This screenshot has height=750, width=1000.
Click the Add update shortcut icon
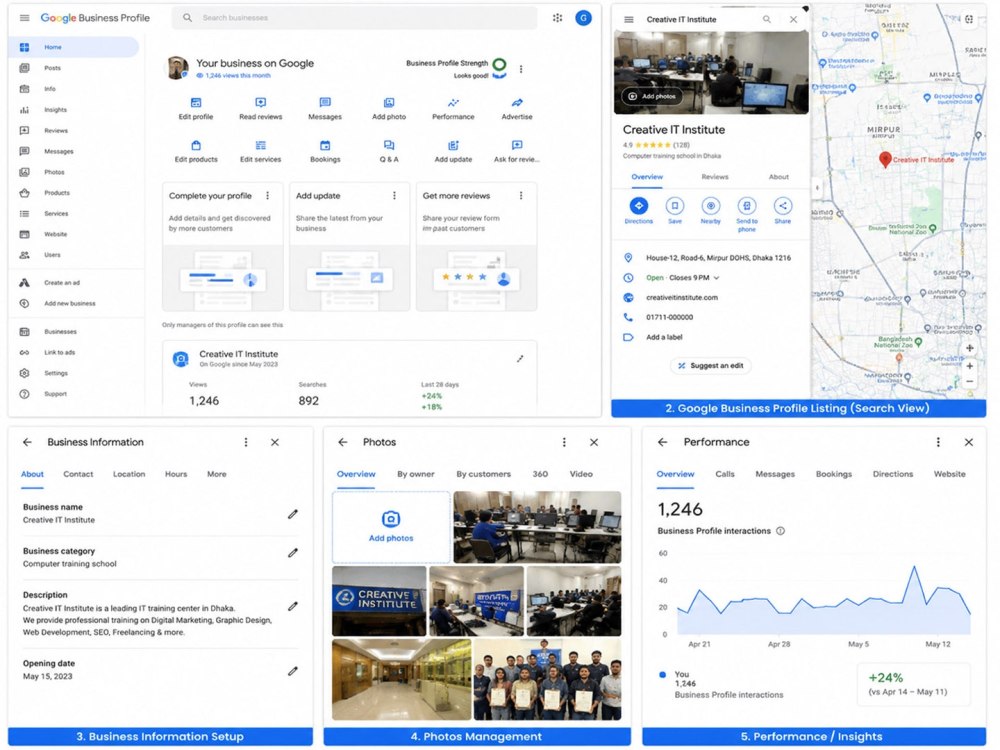pyautogui.click(x=453, y=145)
